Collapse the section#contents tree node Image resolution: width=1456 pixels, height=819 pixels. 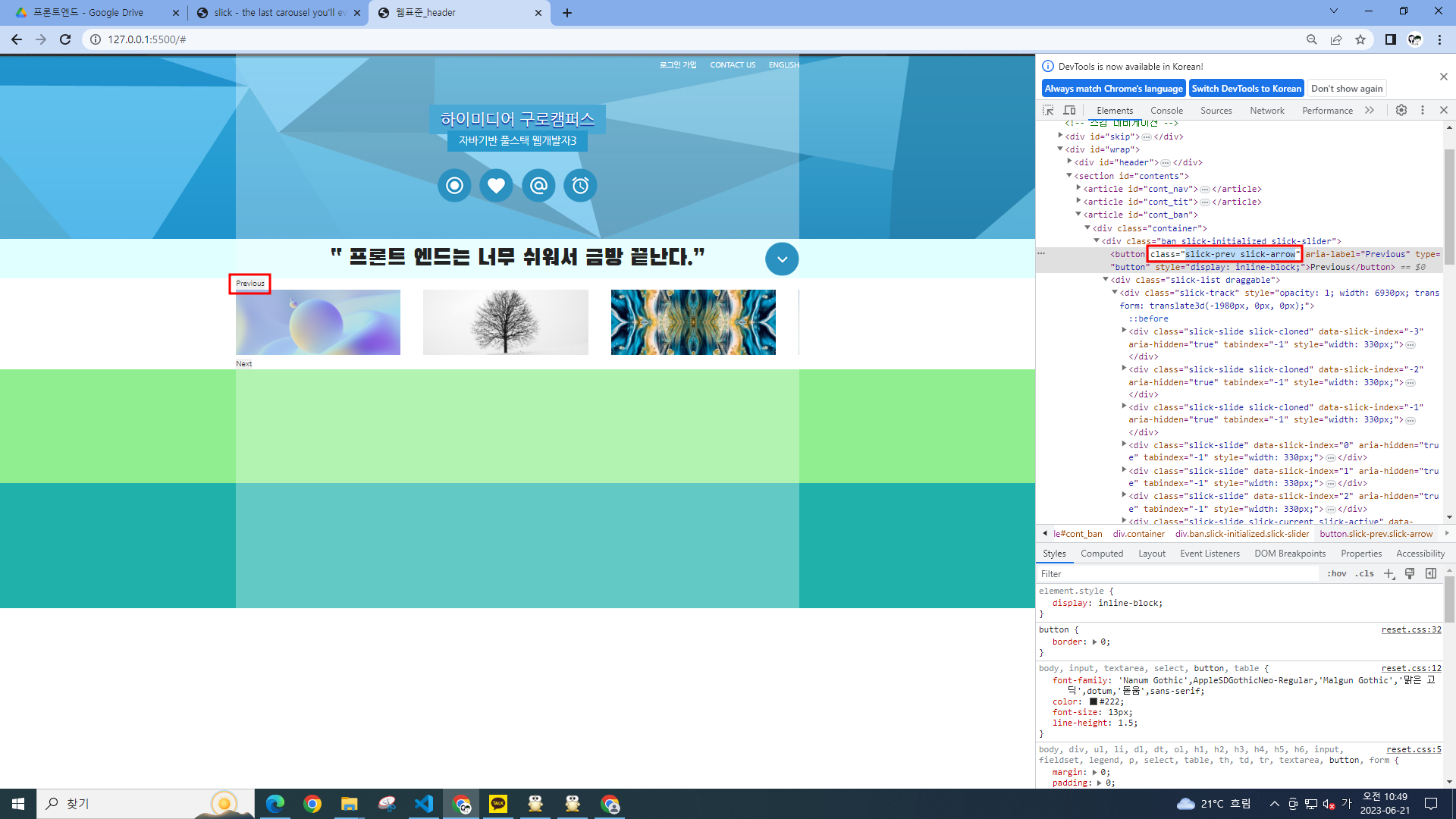tap(1069, 175)
